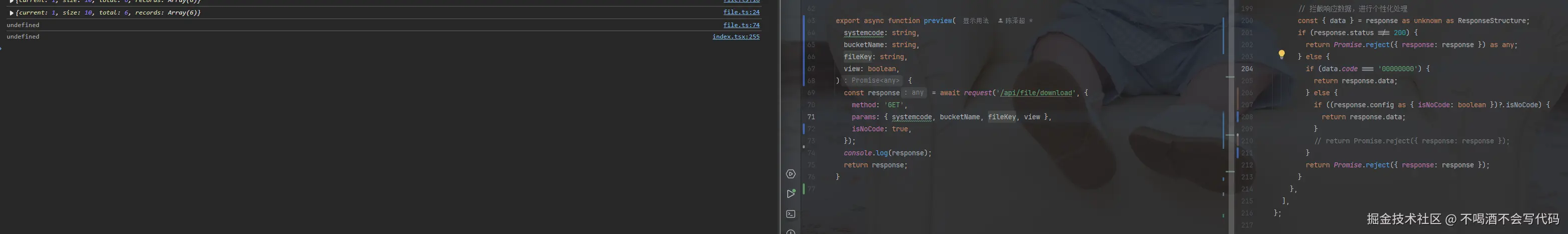Viewport: 1568px width, 234px height.
Task: Open the Services tool window icon
Action: pos(791,174)
